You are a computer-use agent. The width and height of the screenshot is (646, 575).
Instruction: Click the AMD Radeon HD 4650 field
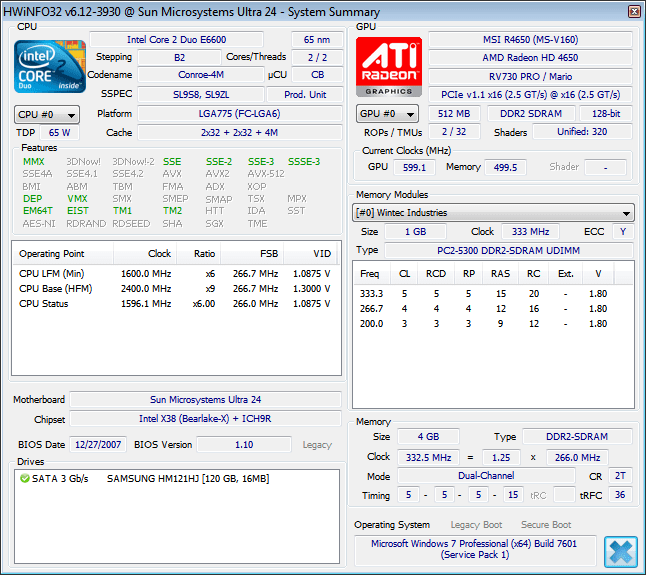click(x=530, y=58)
